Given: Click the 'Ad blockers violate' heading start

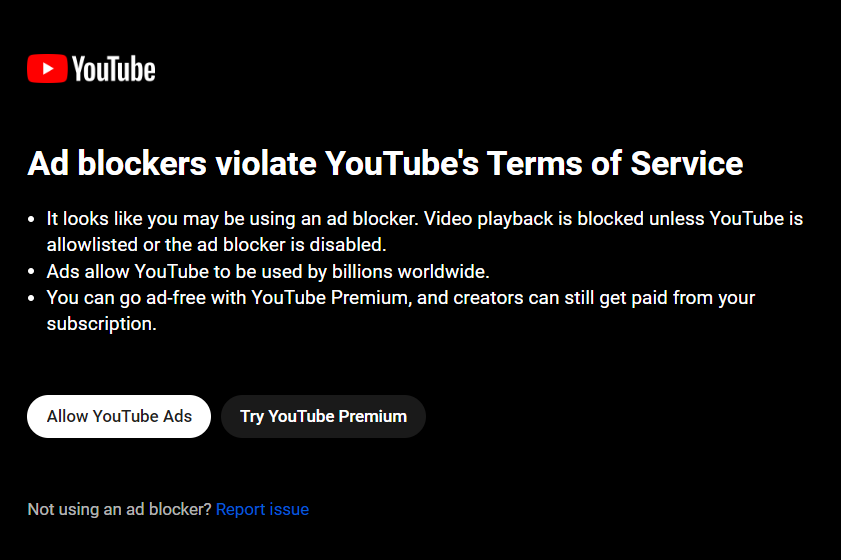Looking at the screenshot, I should click(x=172, y=163).
